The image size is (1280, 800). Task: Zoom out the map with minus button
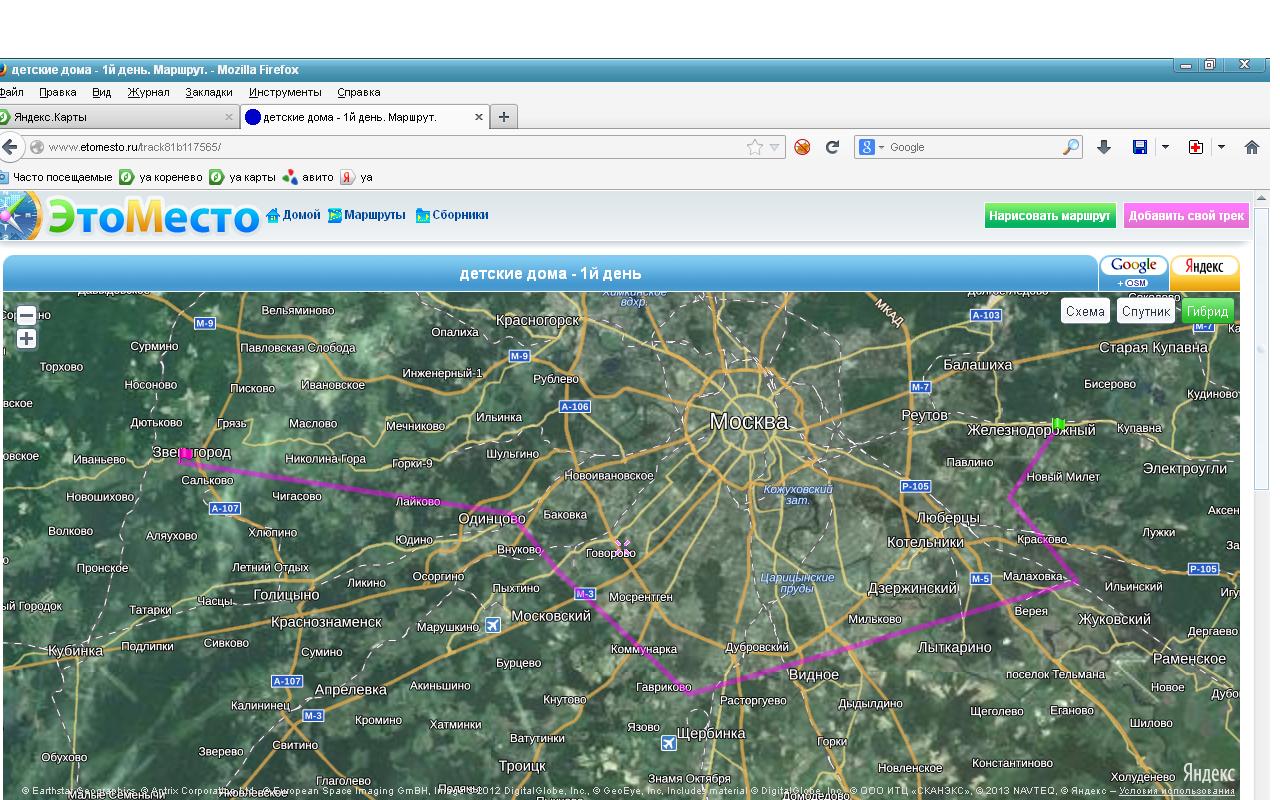27,315
